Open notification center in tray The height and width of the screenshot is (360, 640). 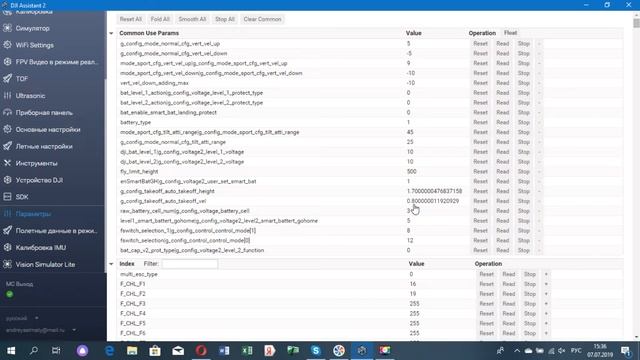(x=626, y=351)
